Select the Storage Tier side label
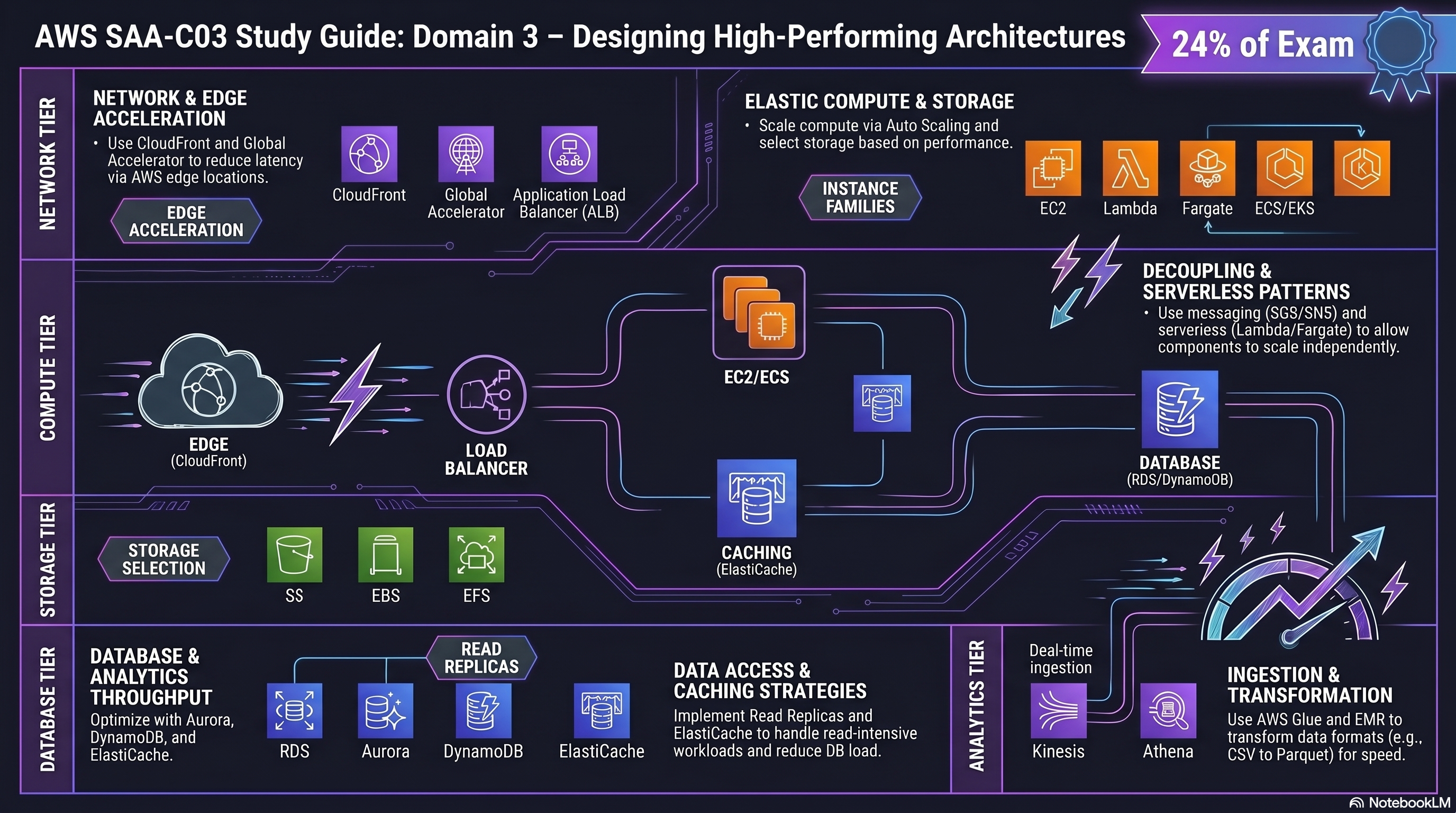 click(48, 559)
